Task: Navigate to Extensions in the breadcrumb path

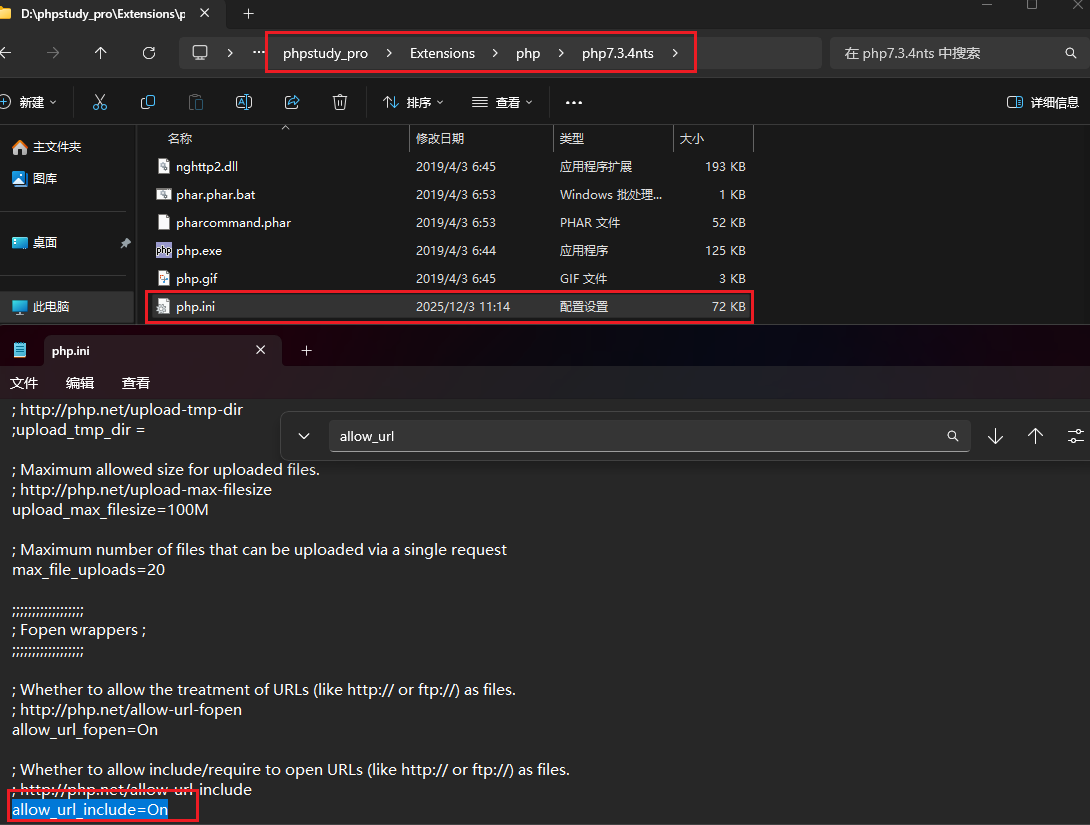Action: [x=442, y=53]
